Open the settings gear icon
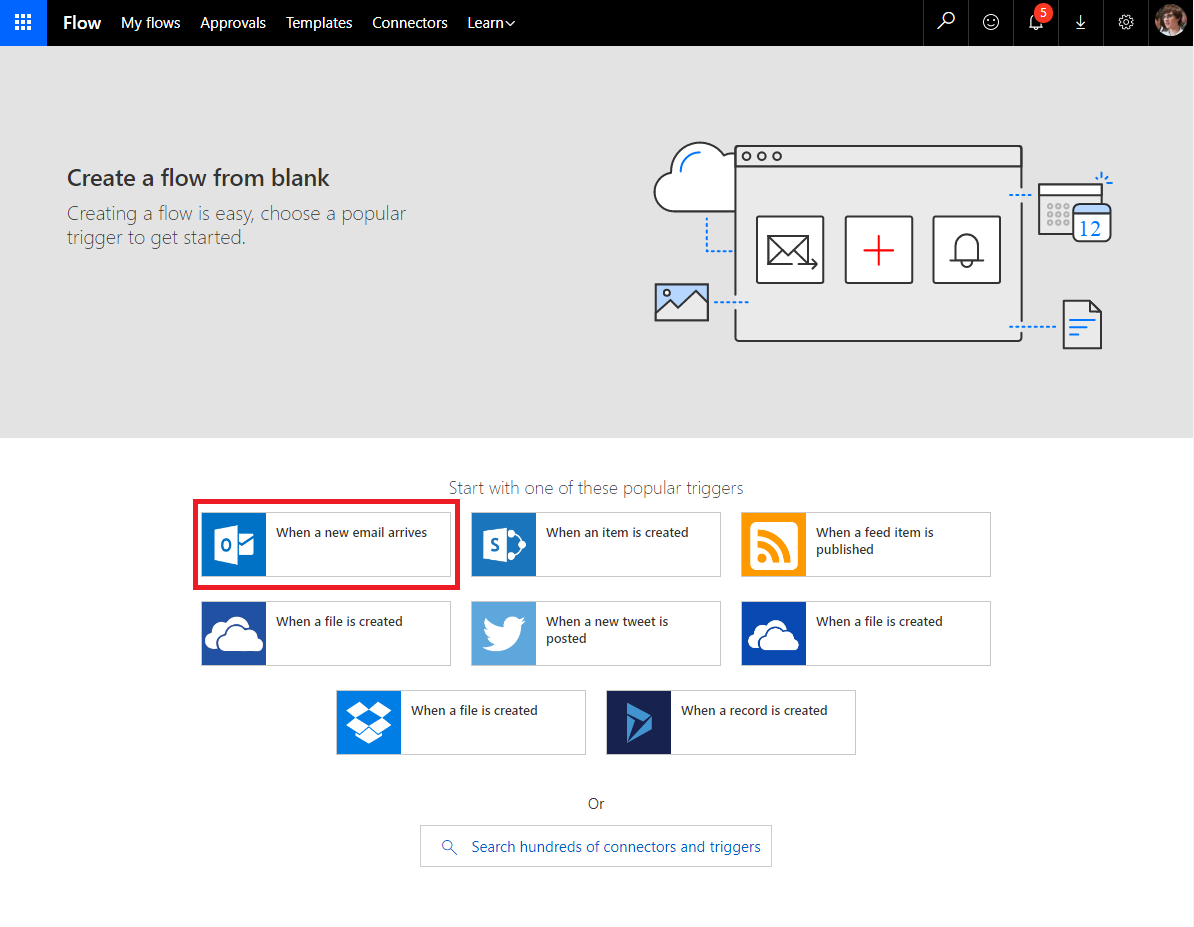 [1126, 22]
